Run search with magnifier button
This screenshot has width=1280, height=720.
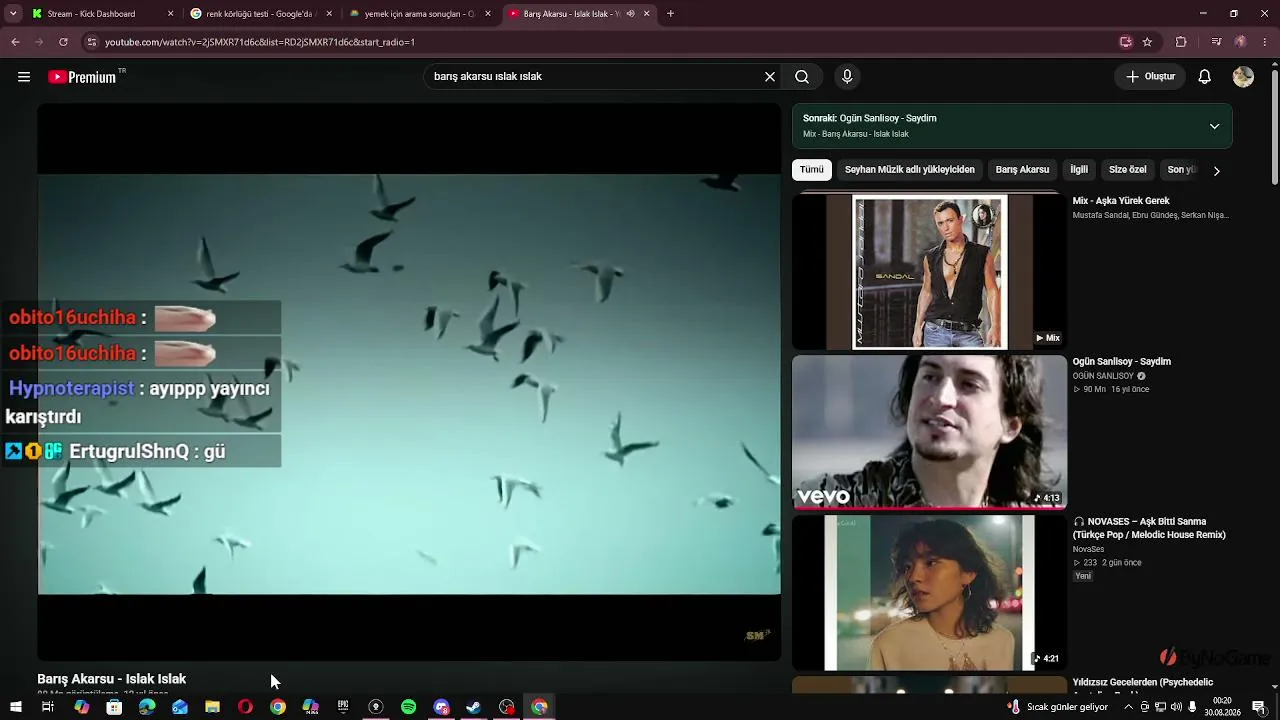pos(802,77)
